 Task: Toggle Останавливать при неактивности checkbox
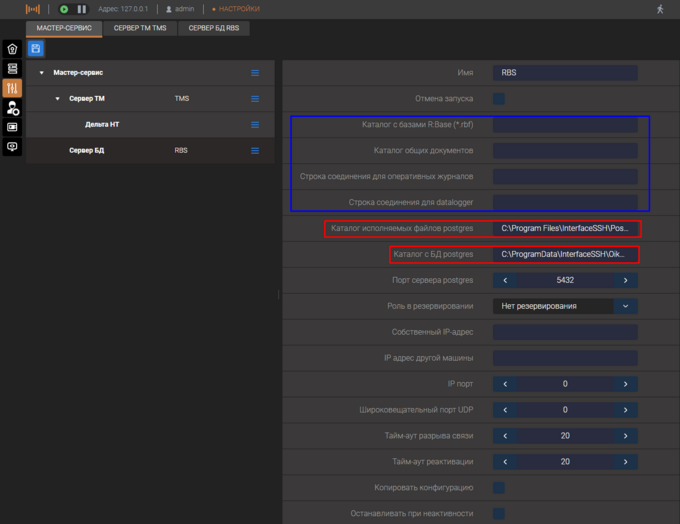click(x=499, y=514)
